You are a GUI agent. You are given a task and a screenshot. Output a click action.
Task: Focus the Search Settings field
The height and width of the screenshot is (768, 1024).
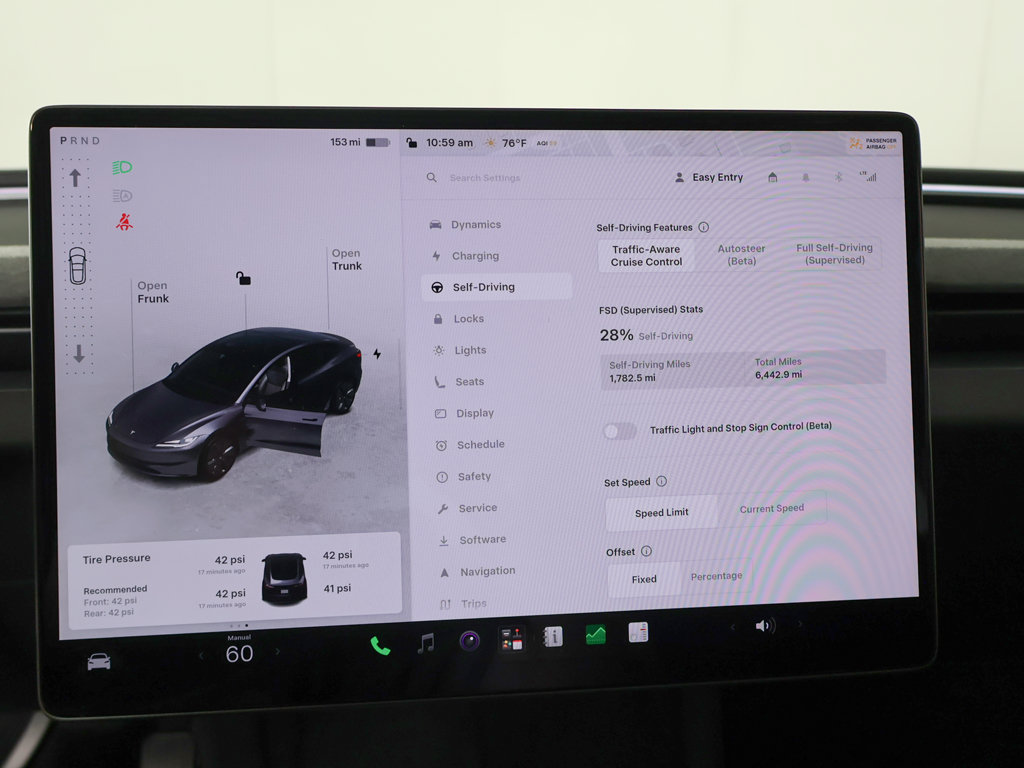click(x=485, y=178)
